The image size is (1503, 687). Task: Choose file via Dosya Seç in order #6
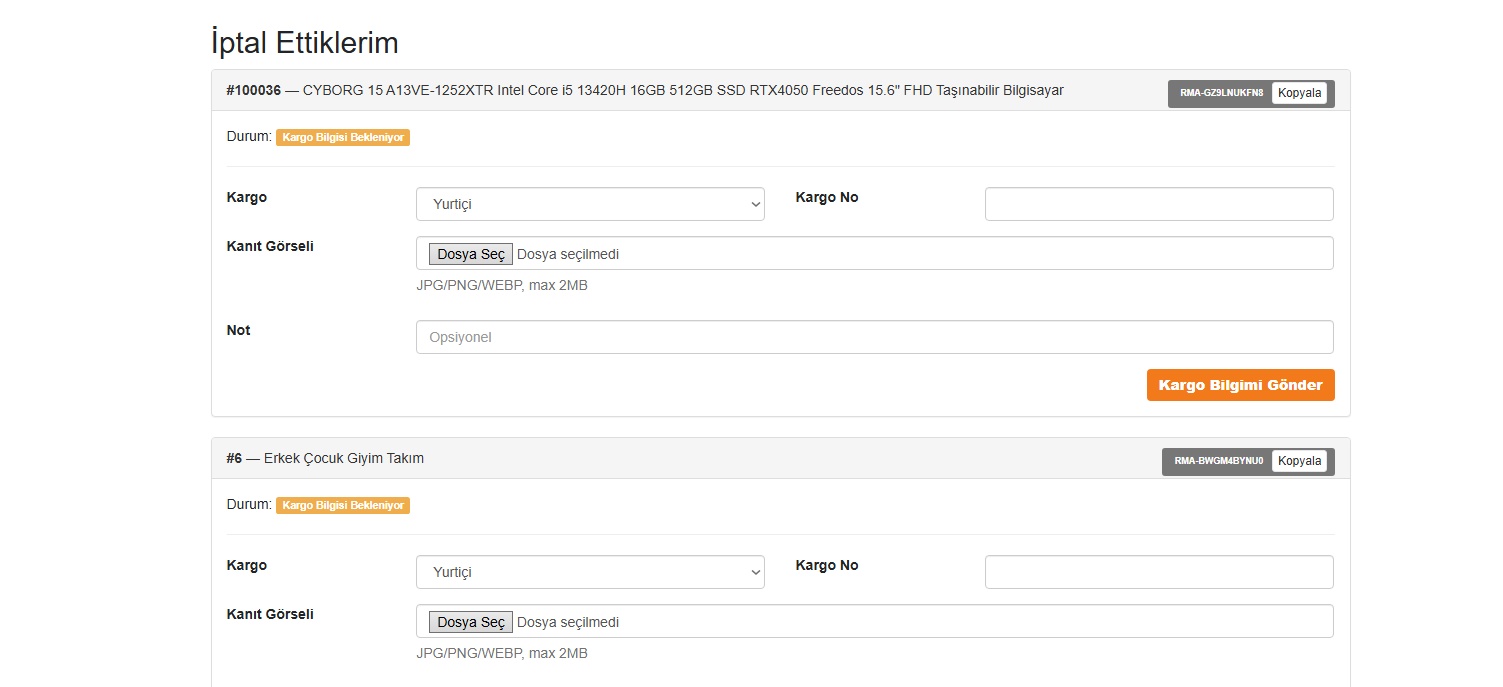coord(471,622)
